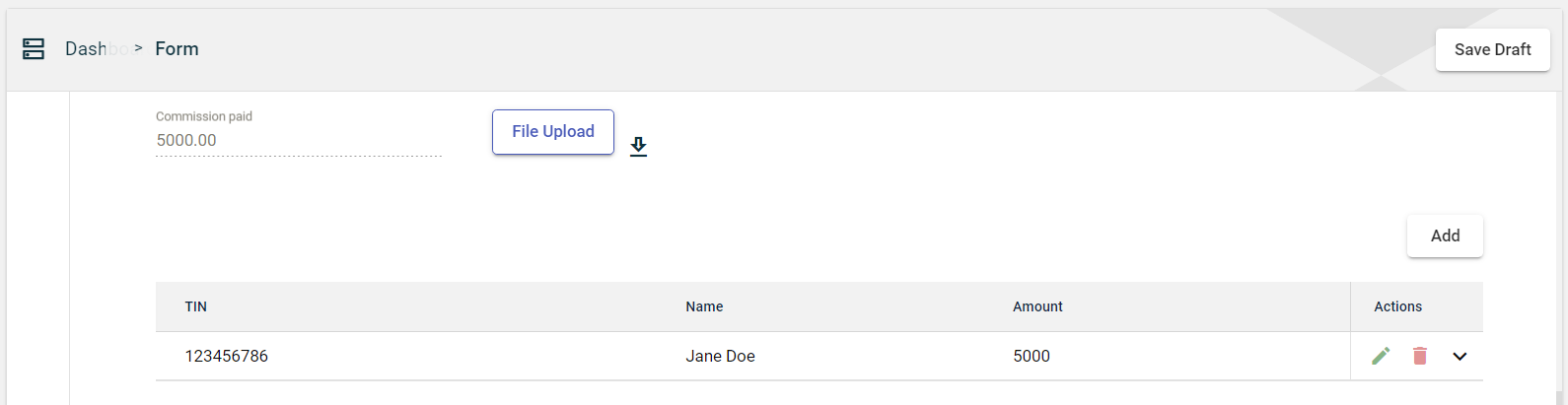1568x405 pixels.
Task: Click the 5000 amount cell
Action: click(1032, 357)
